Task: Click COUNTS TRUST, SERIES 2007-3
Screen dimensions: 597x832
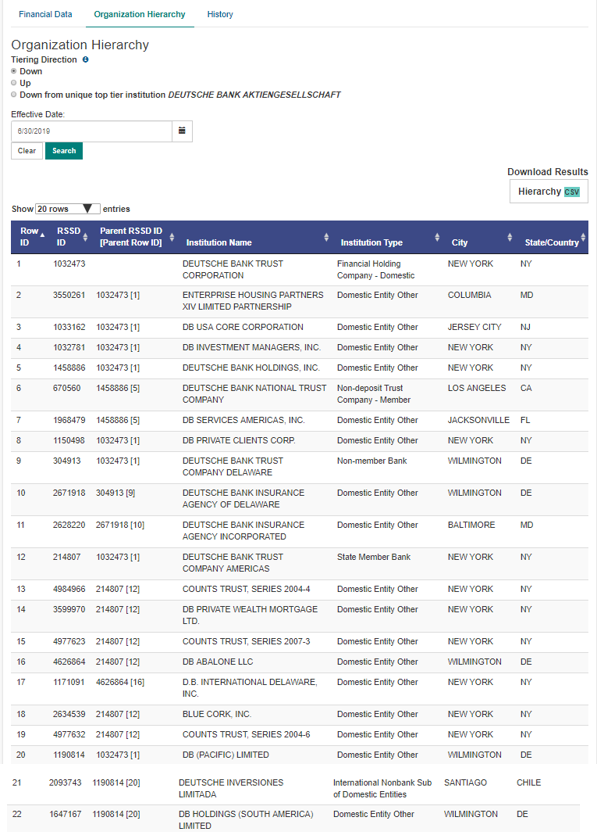Action: click(x=246, y=642)
